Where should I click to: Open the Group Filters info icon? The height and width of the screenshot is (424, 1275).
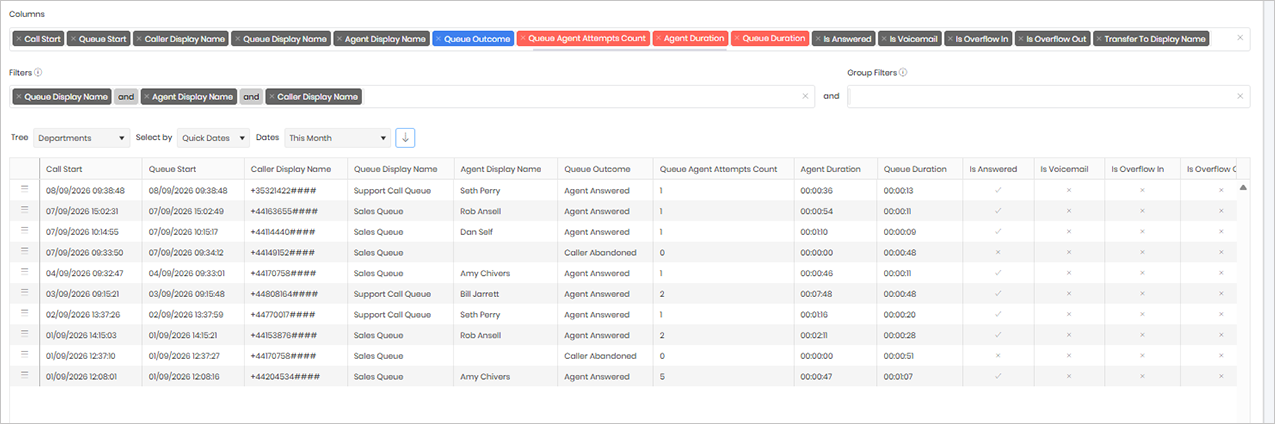[903, 73]
